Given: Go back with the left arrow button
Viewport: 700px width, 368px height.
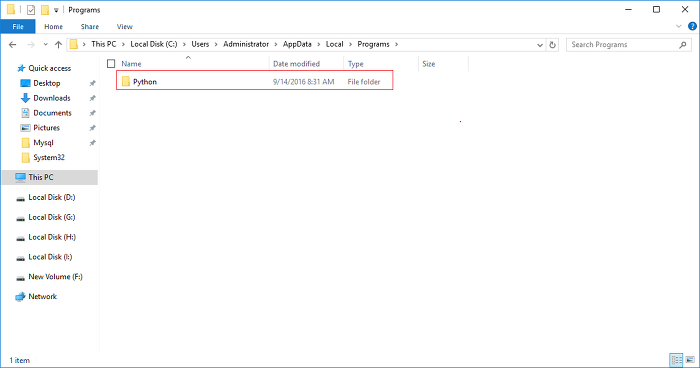Looking at the screenshot, I should (12, 44).
